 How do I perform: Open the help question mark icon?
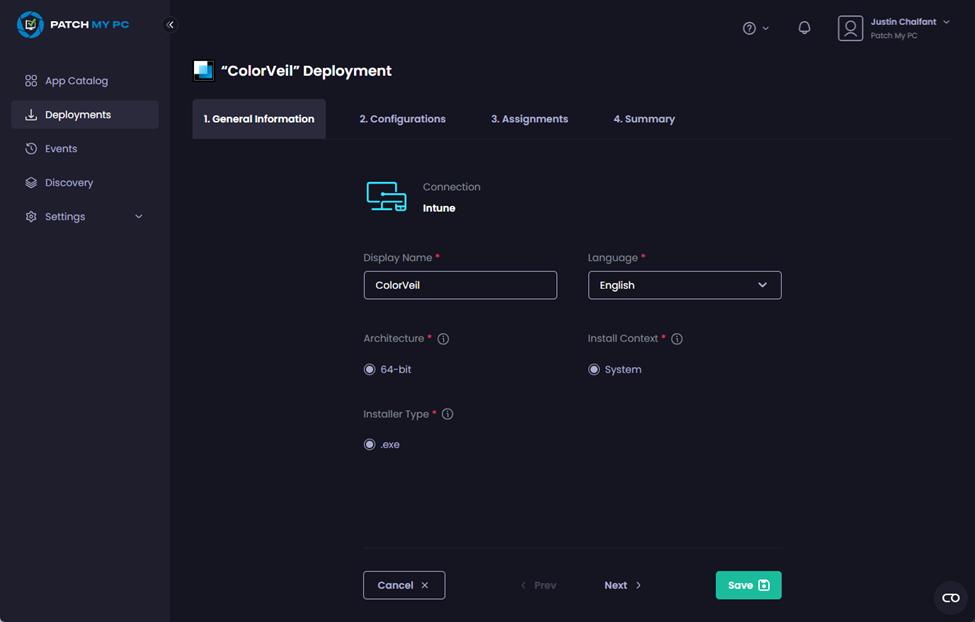point(750,28)
